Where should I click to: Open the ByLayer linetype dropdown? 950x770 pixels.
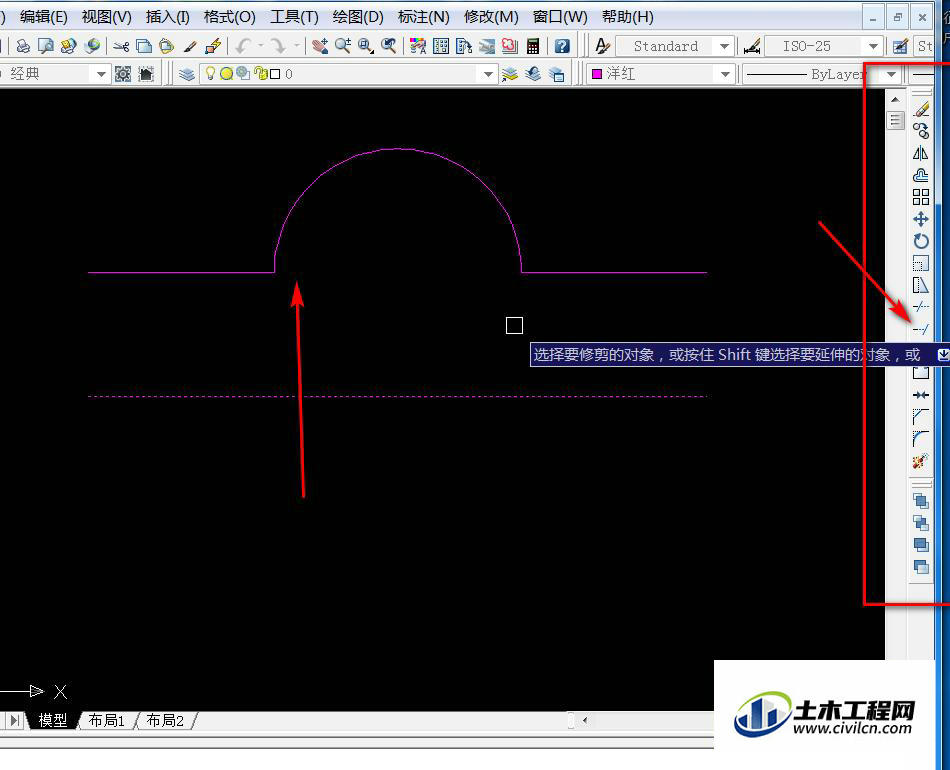[891, 75]
